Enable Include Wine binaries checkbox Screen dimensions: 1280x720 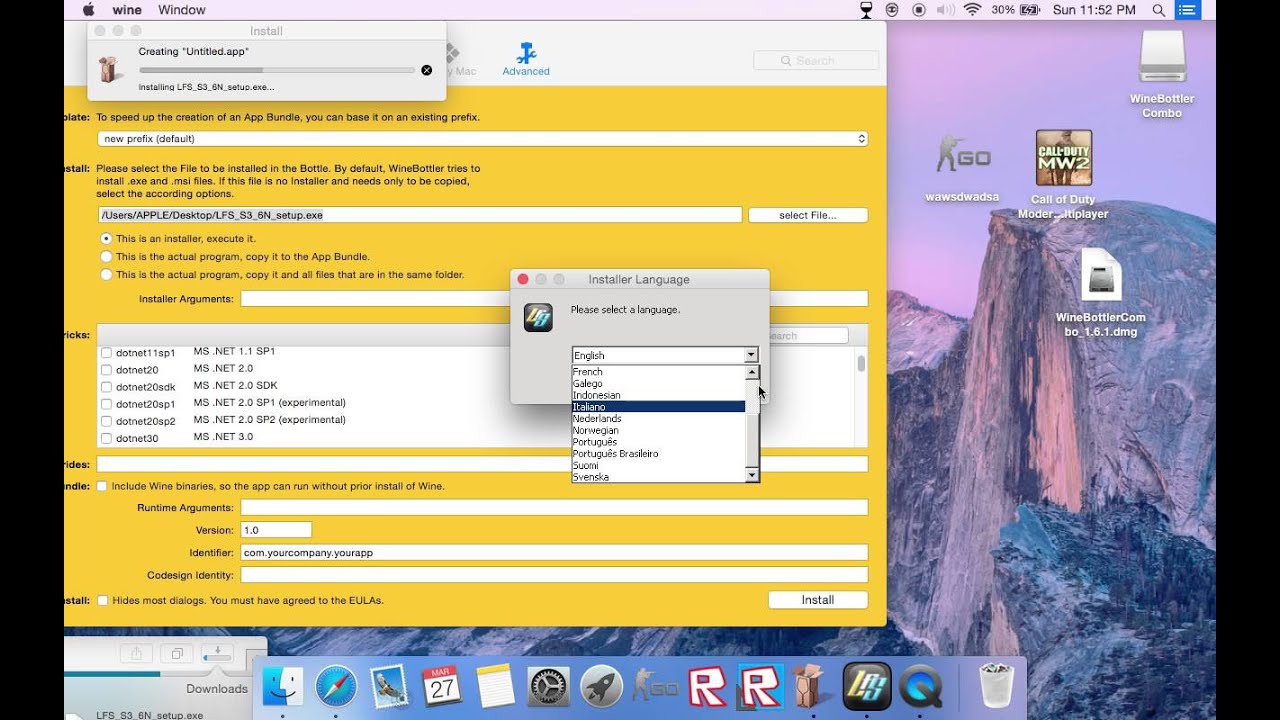tap(102, 486)
